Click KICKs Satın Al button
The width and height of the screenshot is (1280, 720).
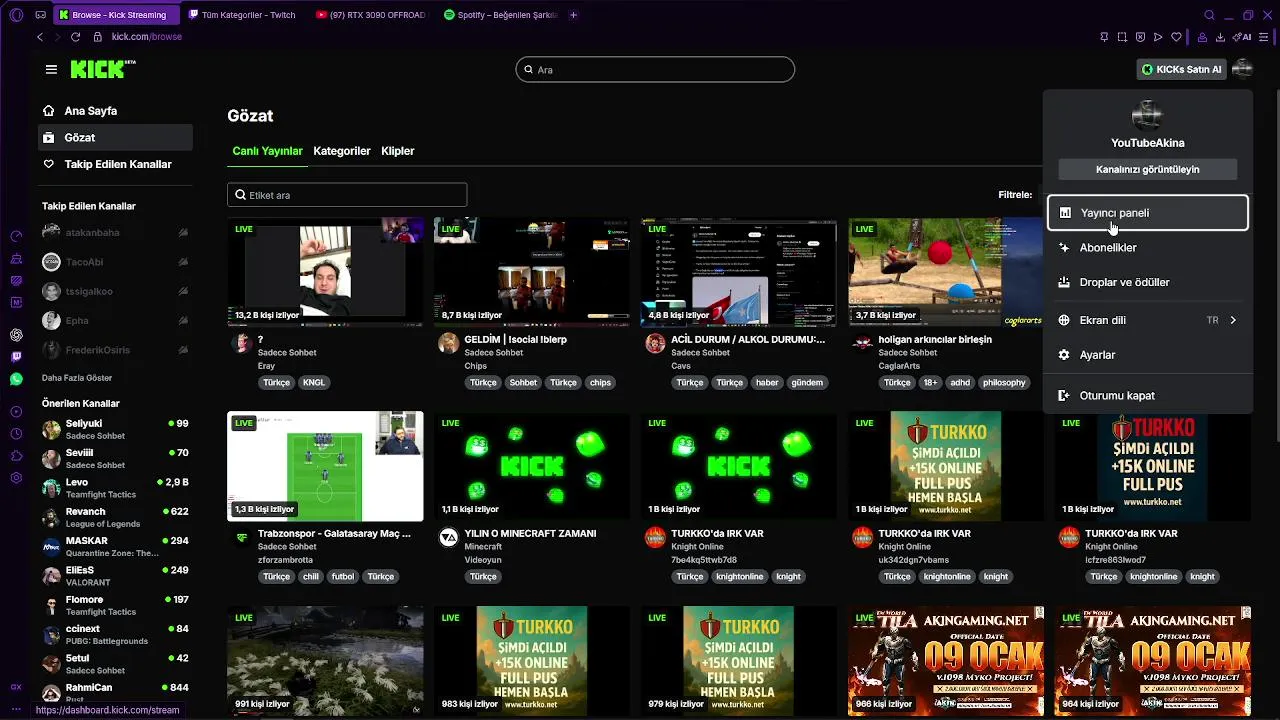click(x=1181, y=70)
